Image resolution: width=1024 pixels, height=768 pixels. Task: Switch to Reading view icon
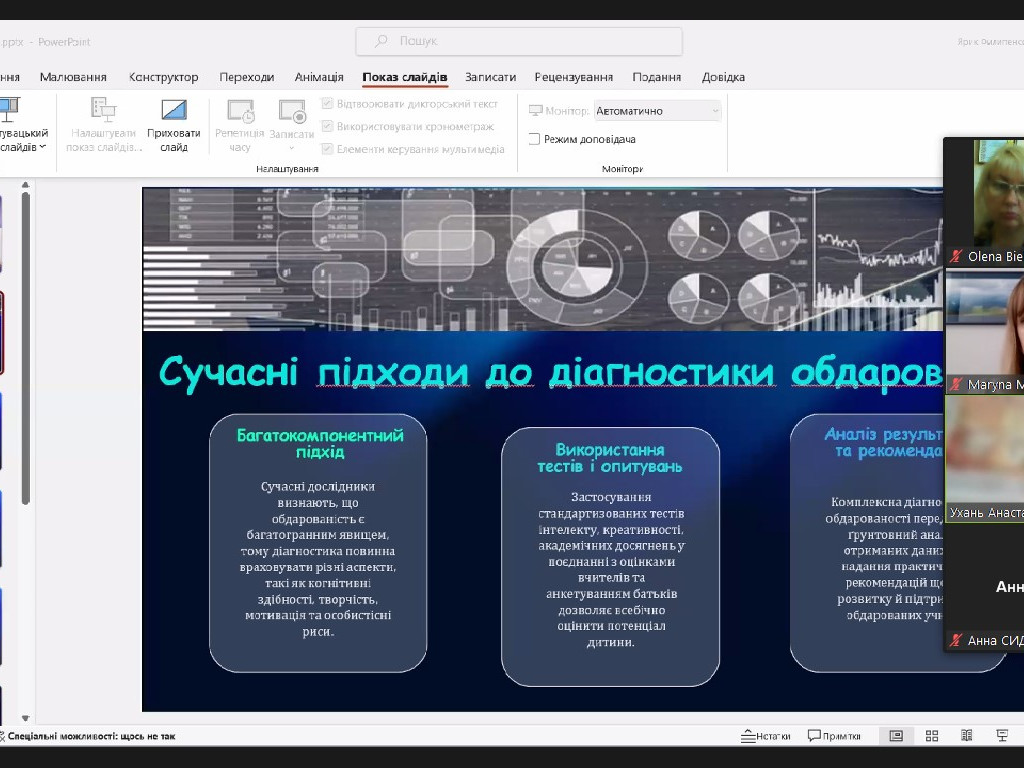pos(967,736)
